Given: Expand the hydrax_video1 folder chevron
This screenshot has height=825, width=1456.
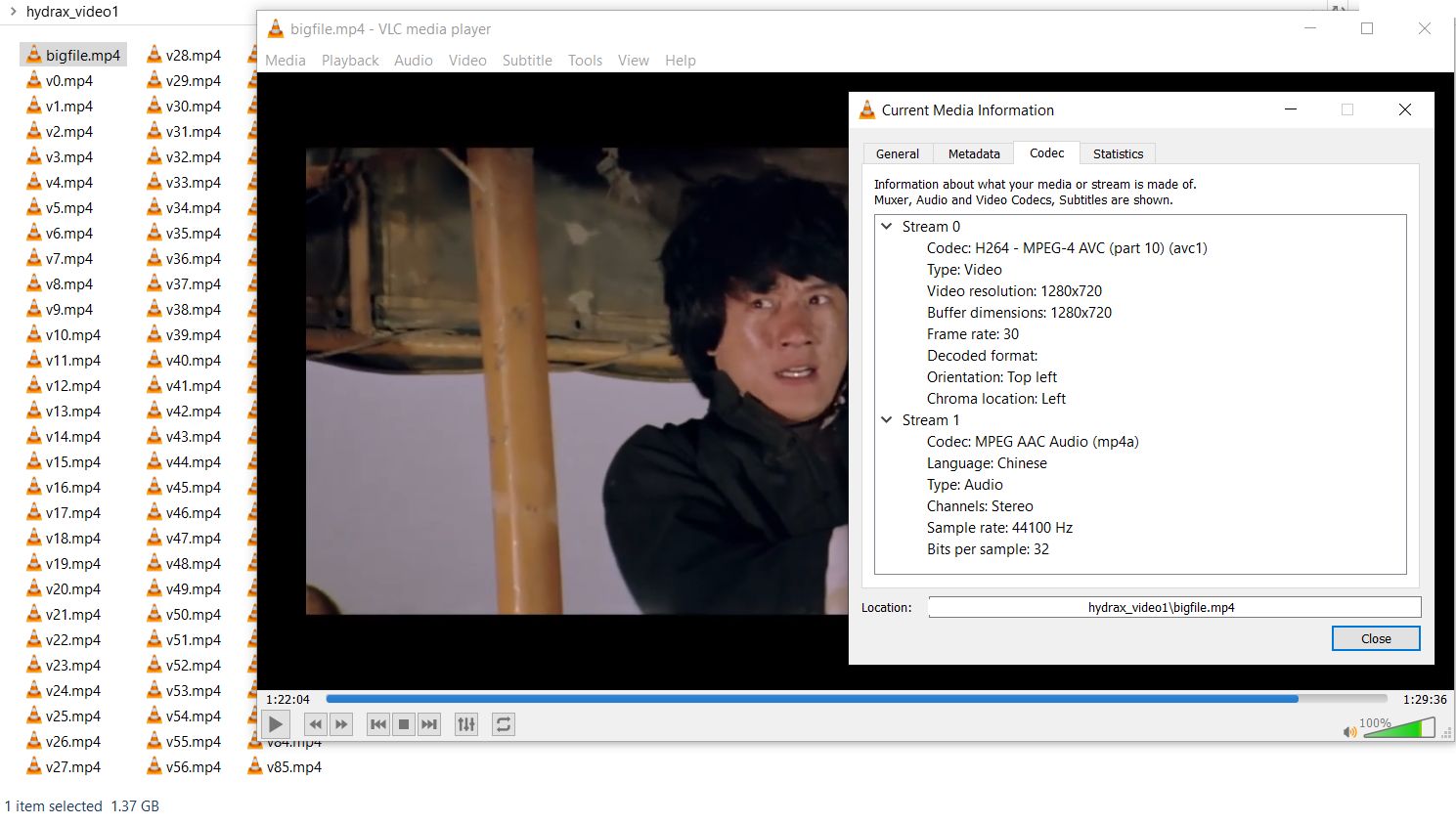Looking at the screenshot, I should tap(13, 12).
